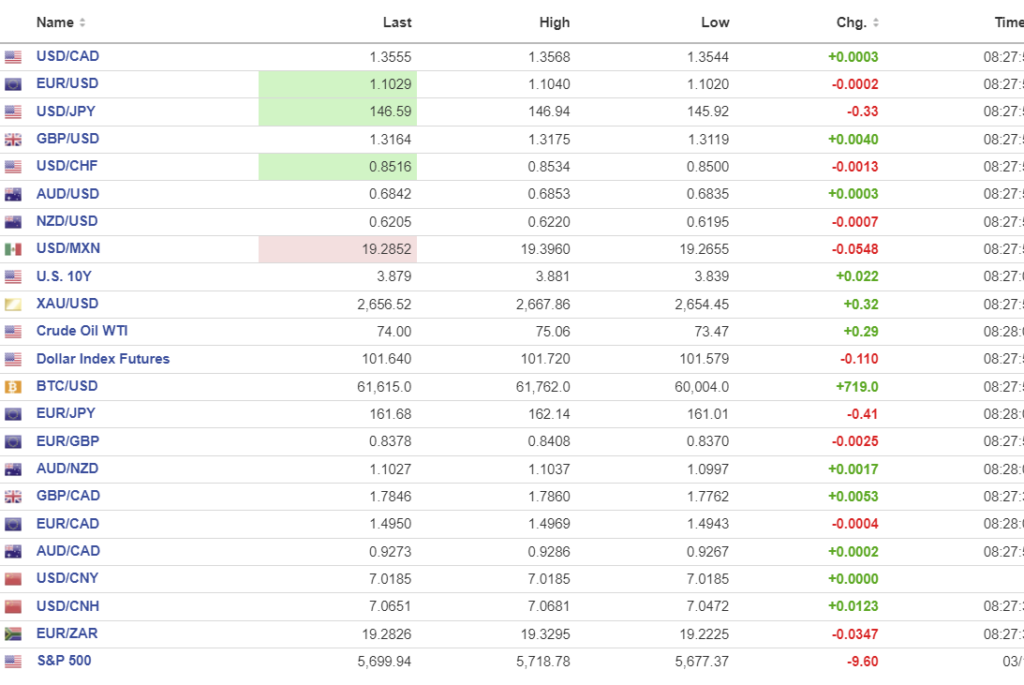Viewport: 1024px width, 685px height.
Task: Click the South Africa flag beside EUR/ZAR
Action: (13, 634)
